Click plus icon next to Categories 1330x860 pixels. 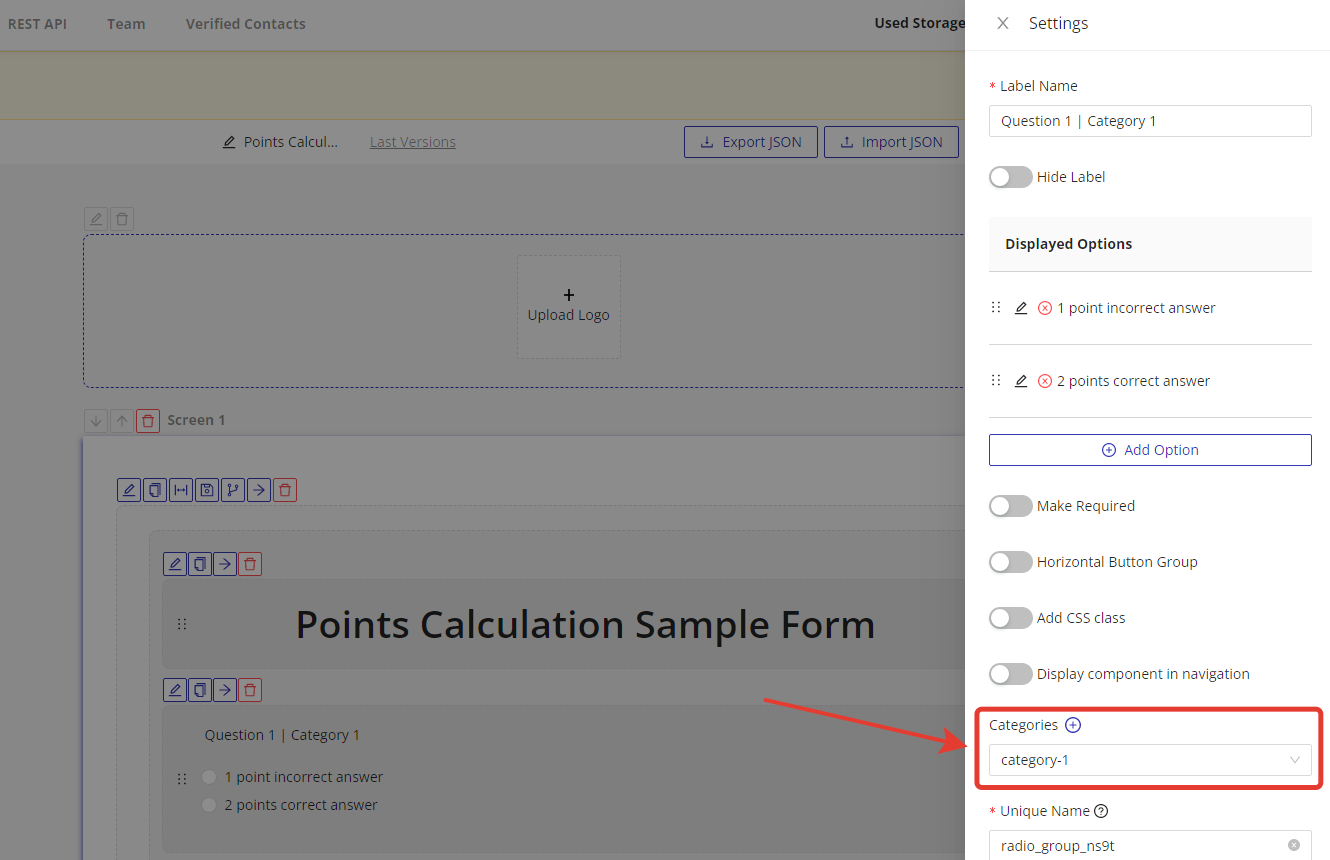tap(1073, 725)
